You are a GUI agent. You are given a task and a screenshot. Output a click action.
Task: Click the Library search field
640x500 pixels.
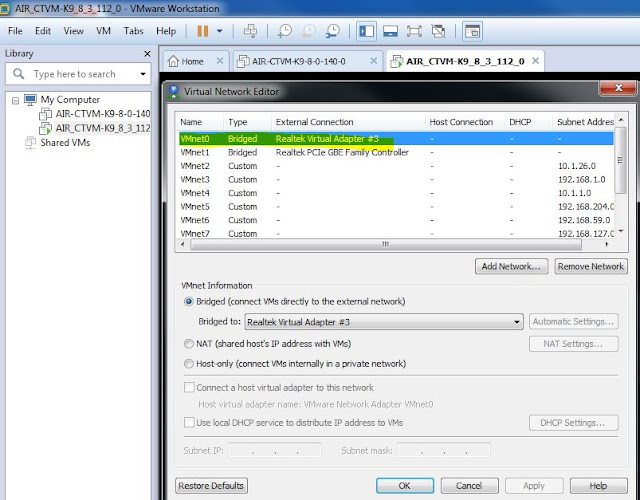[x=78, y=74]
